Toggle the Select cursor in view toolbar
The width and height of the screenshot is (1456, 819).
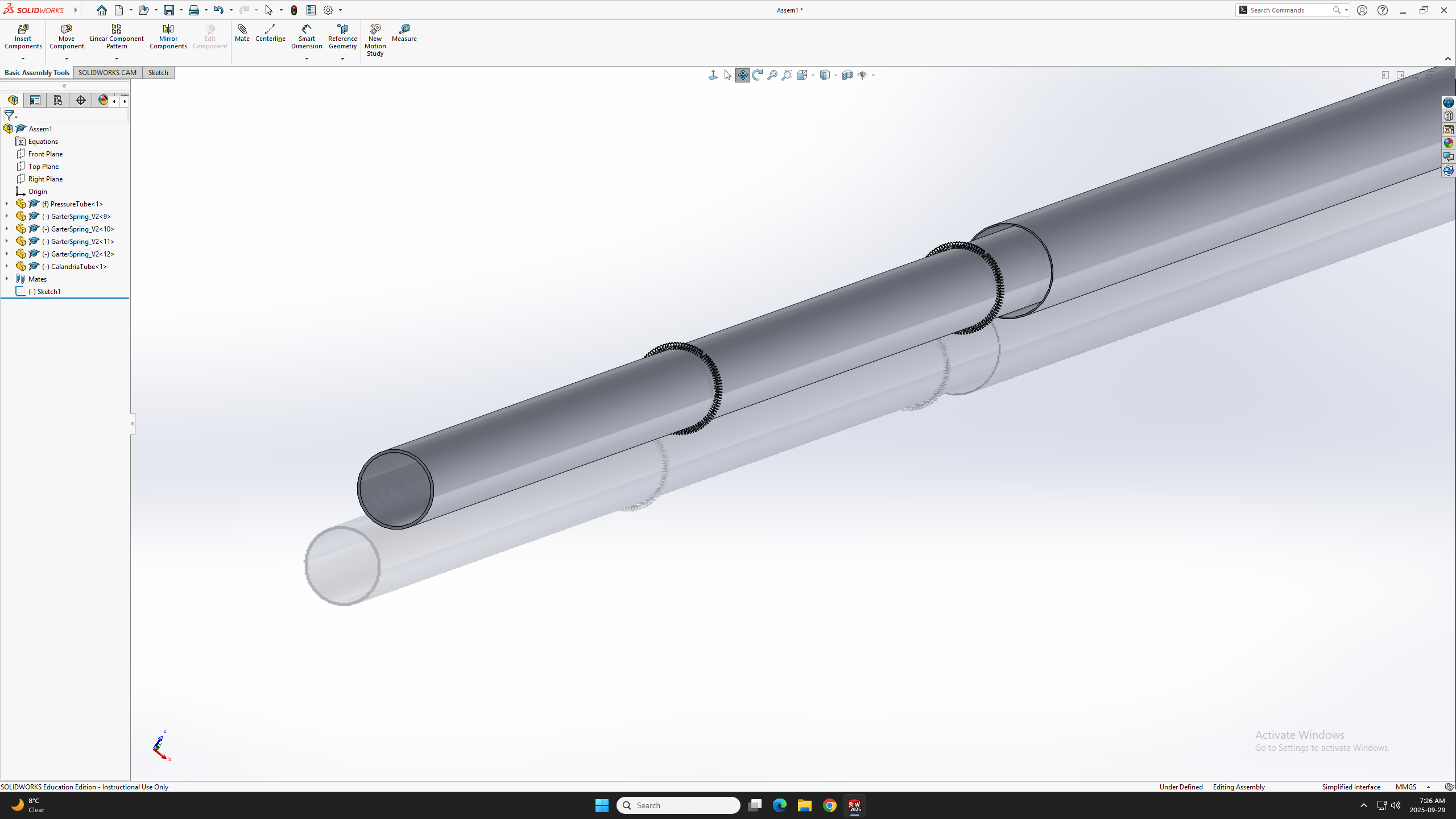[728, 75]
